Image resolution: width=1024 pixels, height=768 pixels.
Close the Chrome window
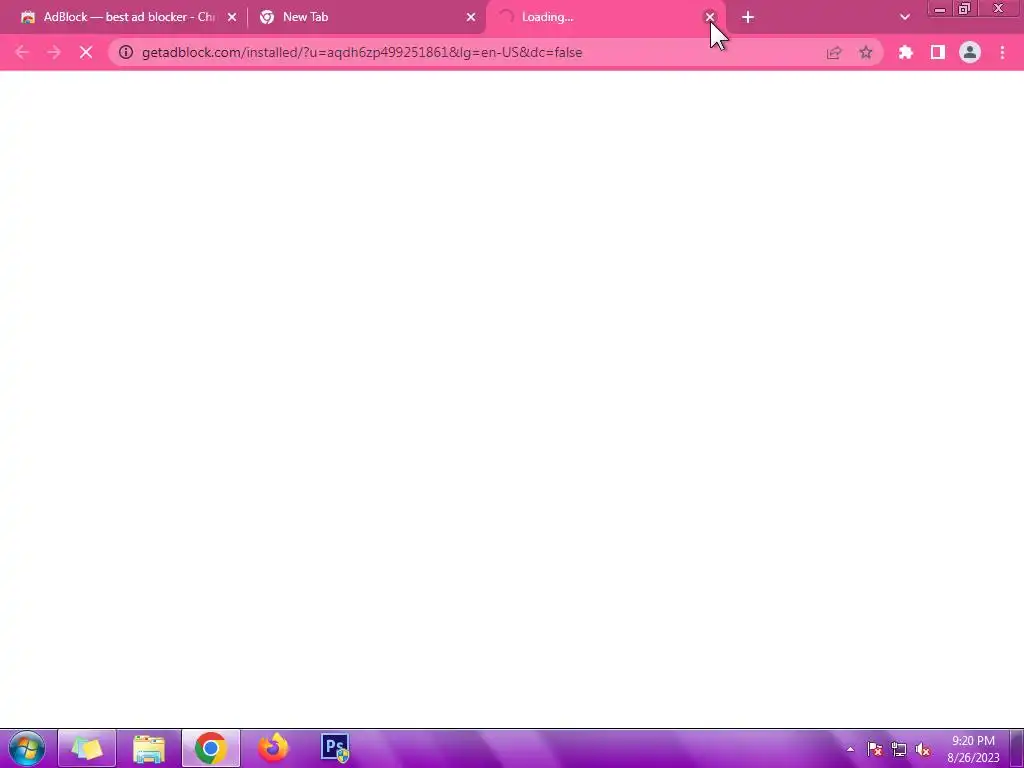(999, 8)
